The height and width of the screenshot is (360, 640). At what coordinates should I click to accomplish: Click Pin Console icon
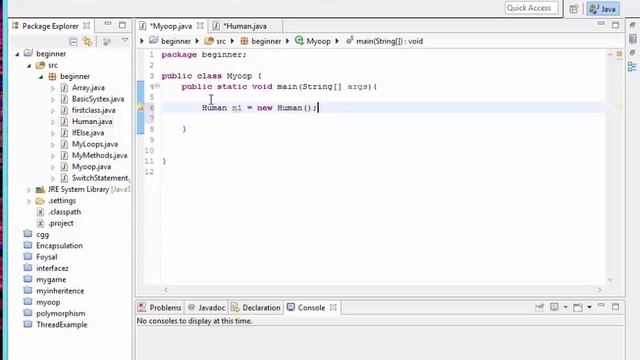click(x=539, y=307)
